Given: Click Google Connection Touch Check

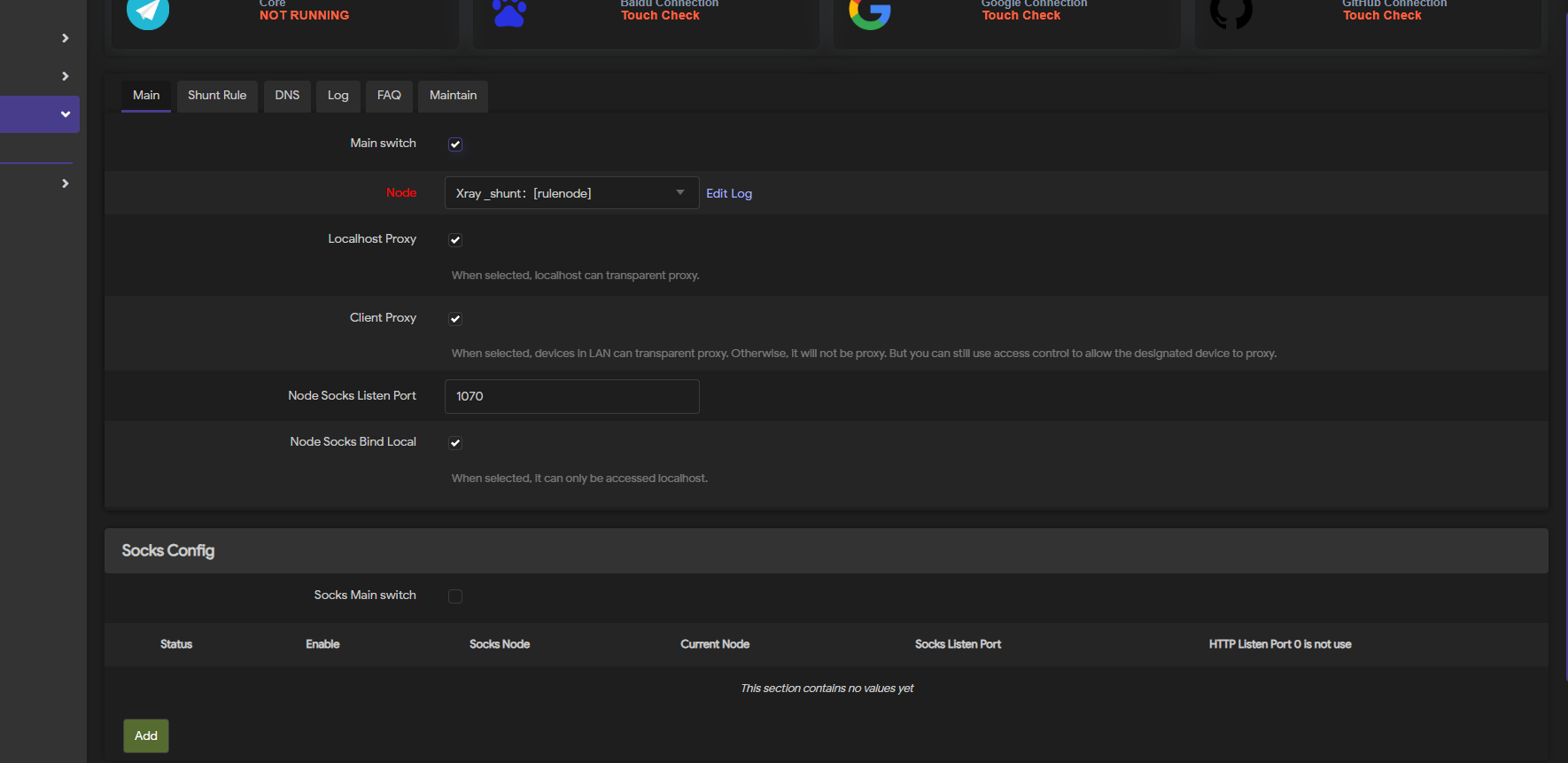Looking at the screenshot, I should coord(1021,15).
